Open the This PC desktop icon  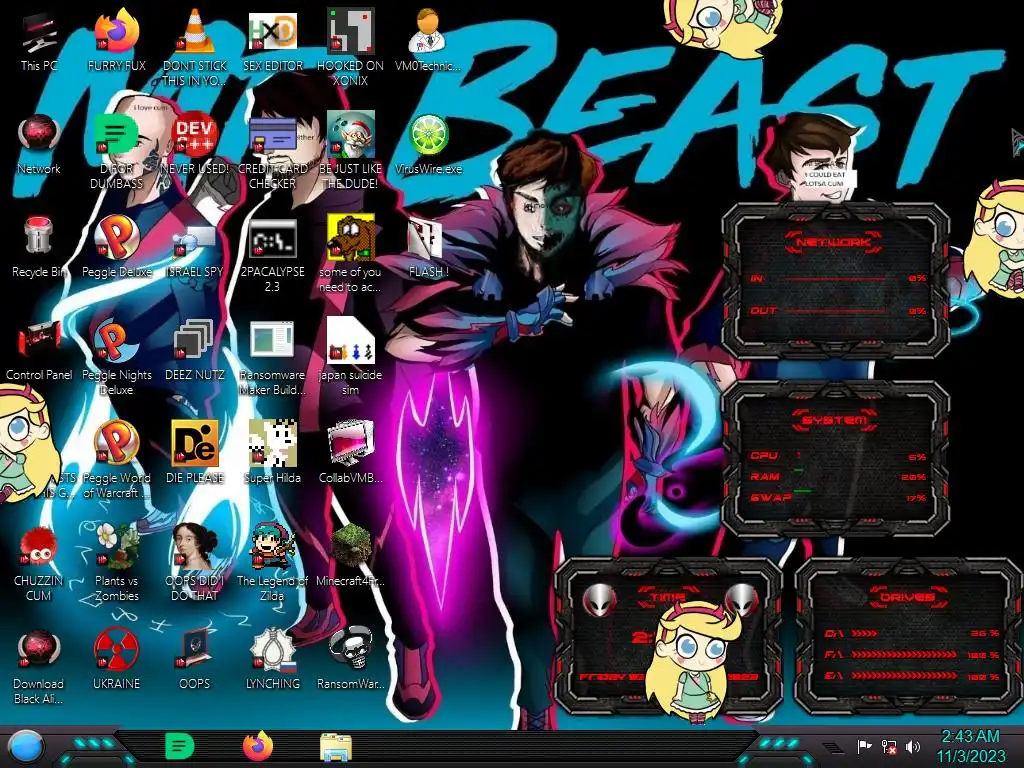39,42
